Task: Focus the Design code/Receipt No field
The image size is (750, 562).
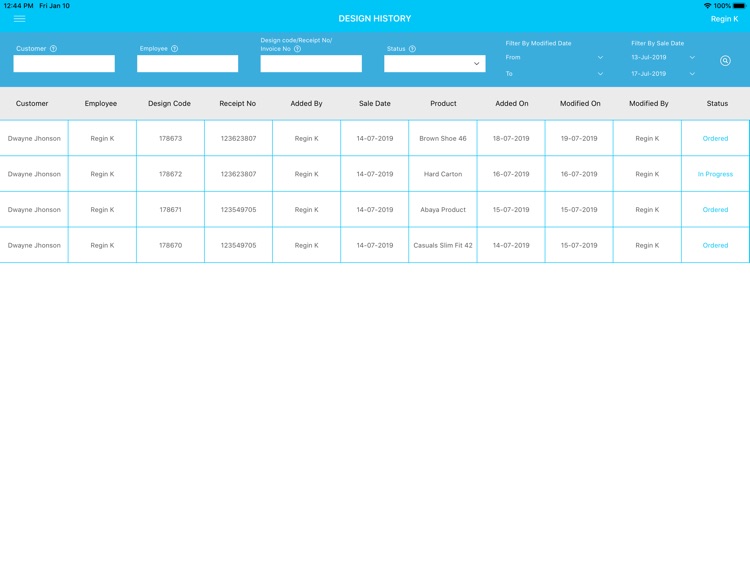Action: coord(311,64)
